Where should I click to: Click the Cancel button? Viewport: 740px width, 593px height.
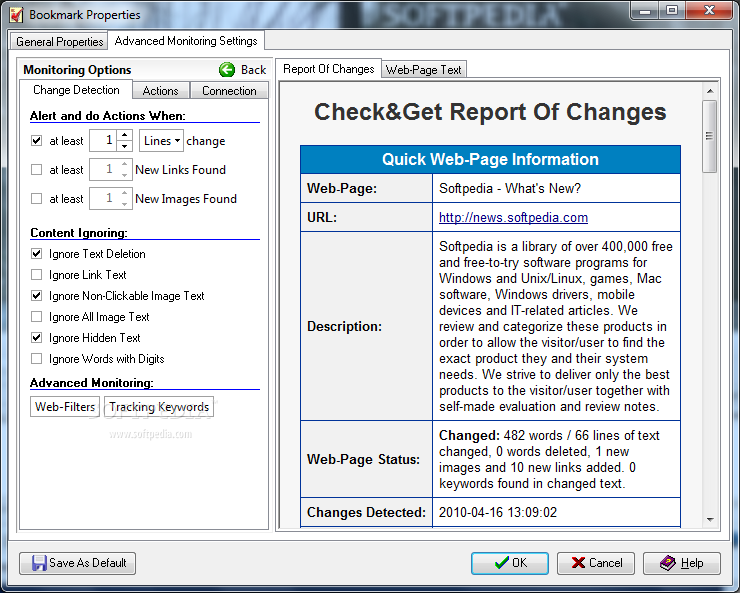click(596, 563)
